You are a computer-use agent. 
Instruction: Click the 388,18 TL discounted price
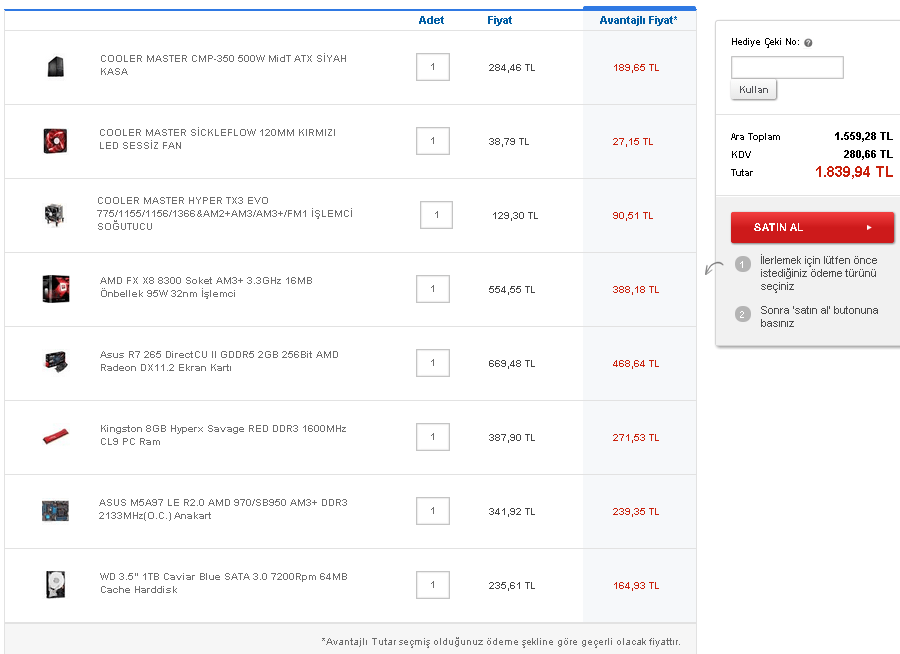point(635,290)
